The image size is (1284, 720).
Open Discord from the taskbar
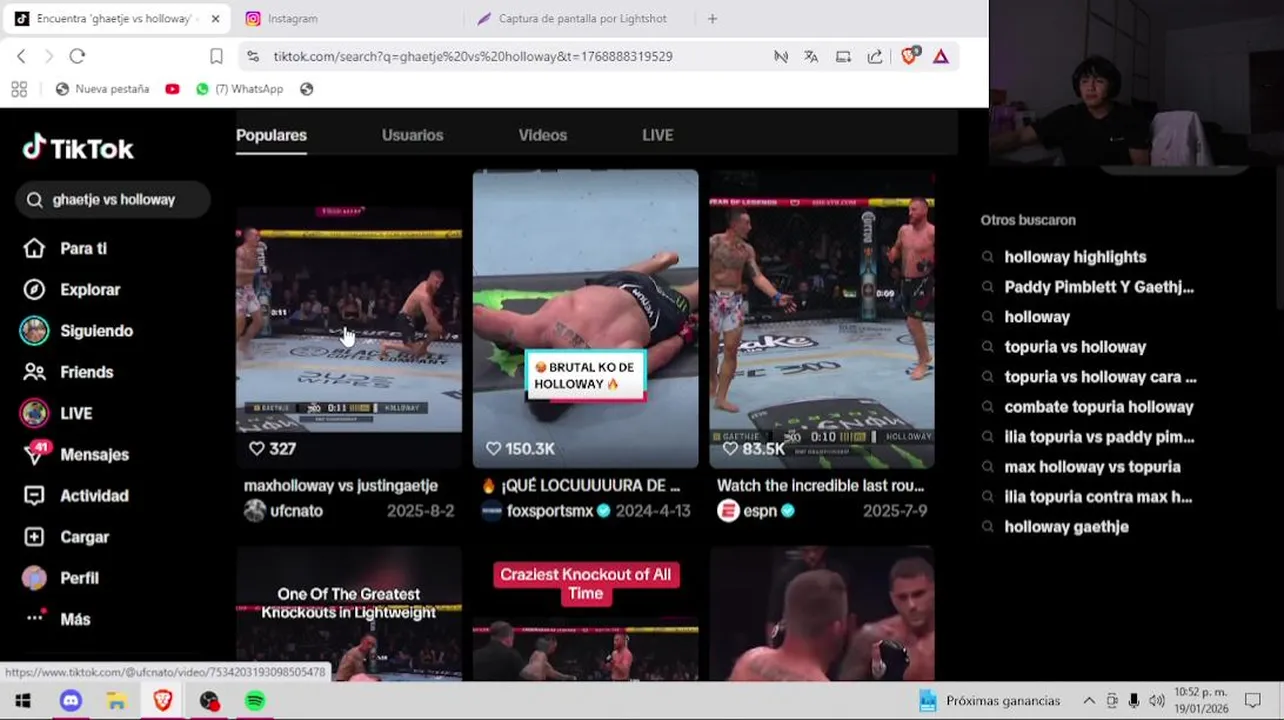pos(70,701)
